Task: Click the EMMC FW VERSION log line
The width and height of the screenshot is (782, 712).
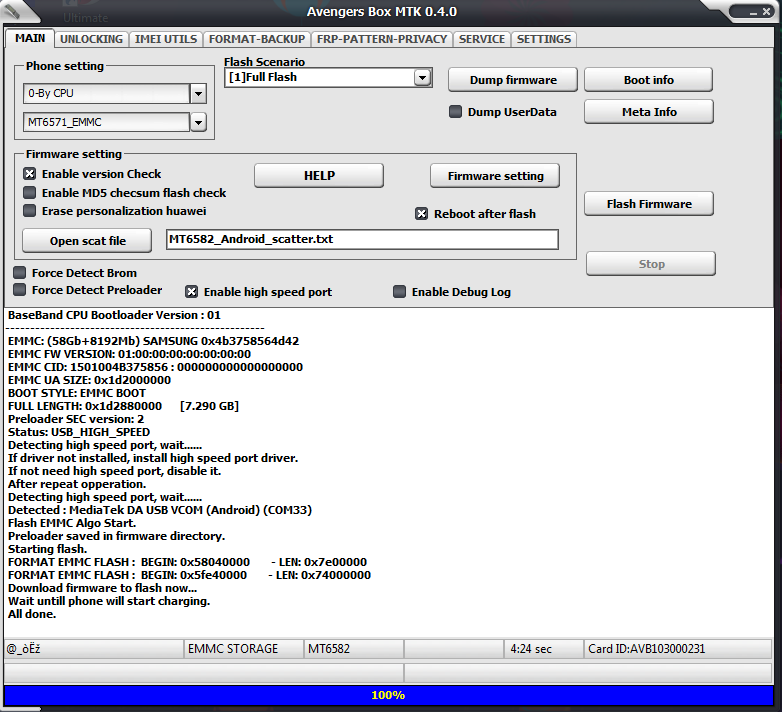Action: (129, 354)
